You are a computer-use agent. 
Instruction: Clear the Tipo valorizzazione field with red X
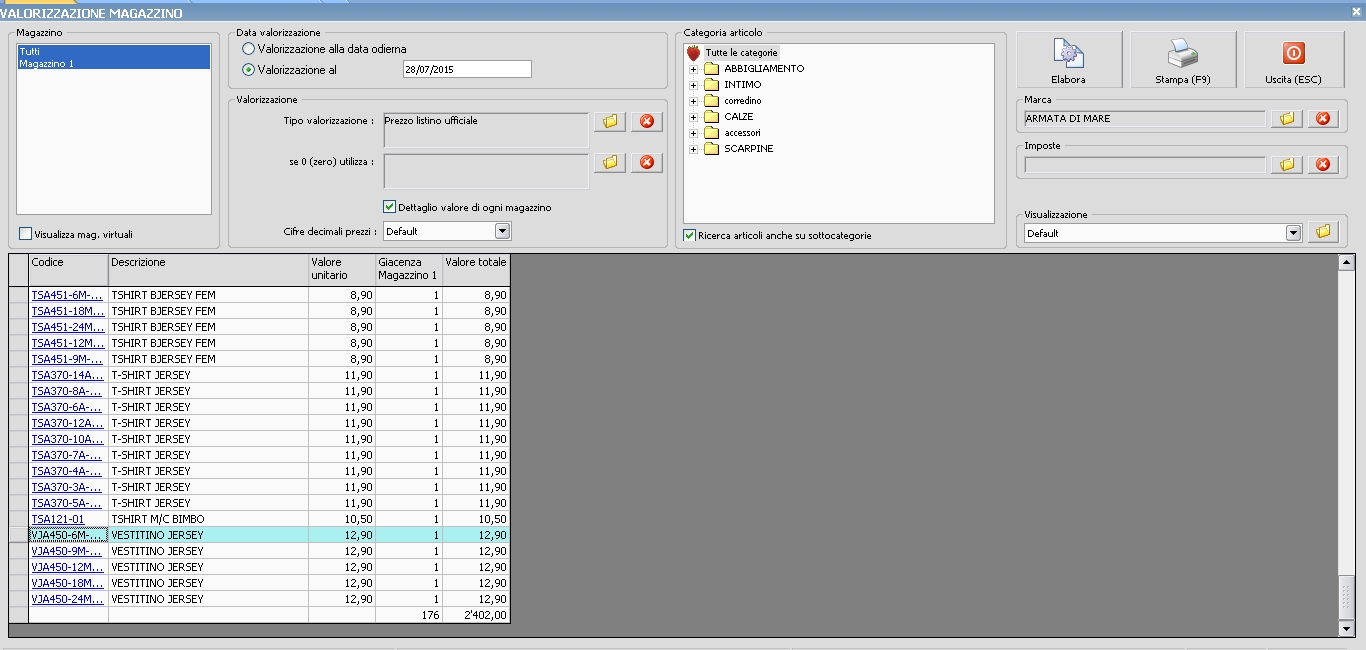646,121
